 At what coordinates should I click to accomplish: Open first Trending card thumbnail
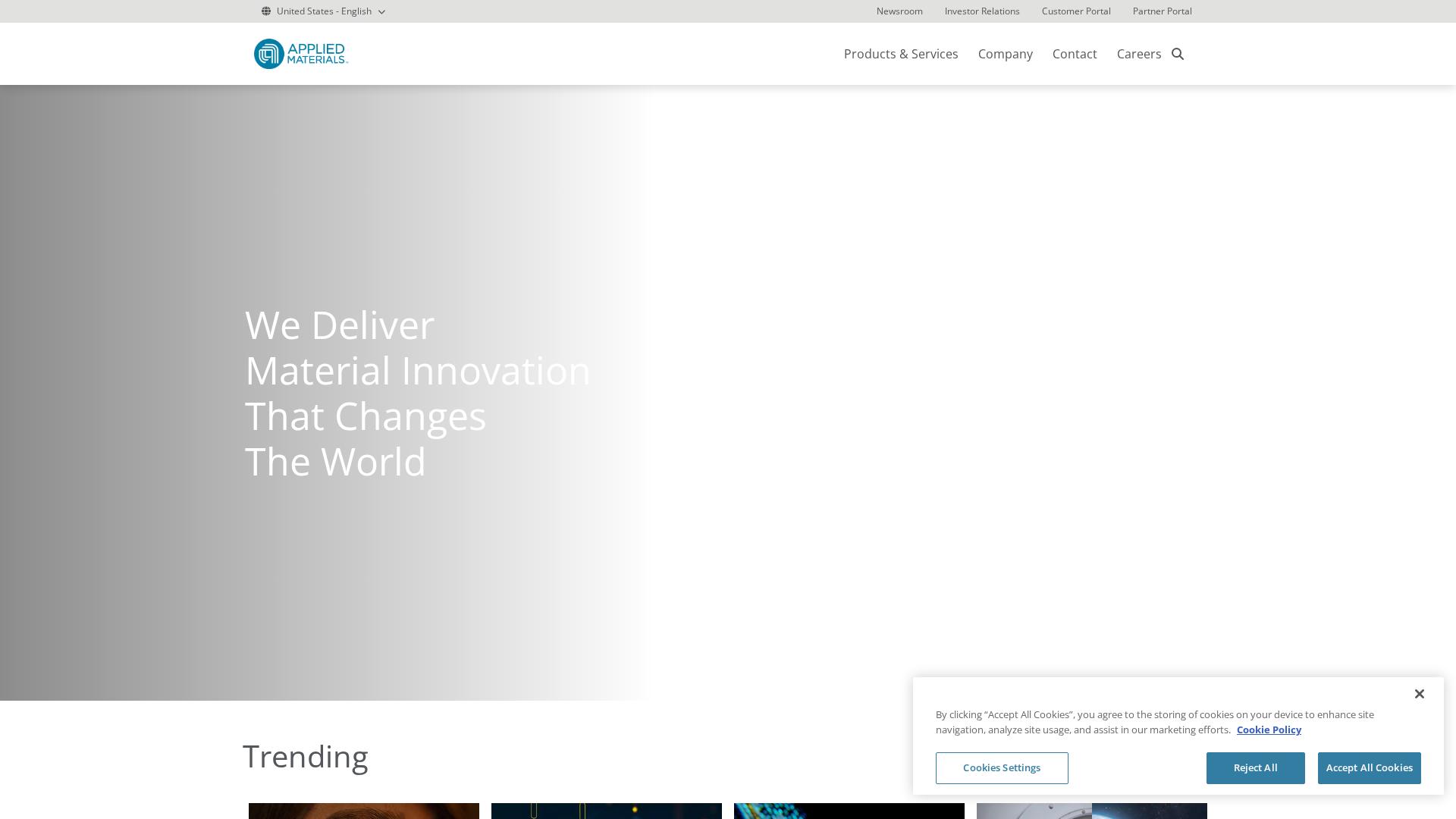click(x=364, y=811)
